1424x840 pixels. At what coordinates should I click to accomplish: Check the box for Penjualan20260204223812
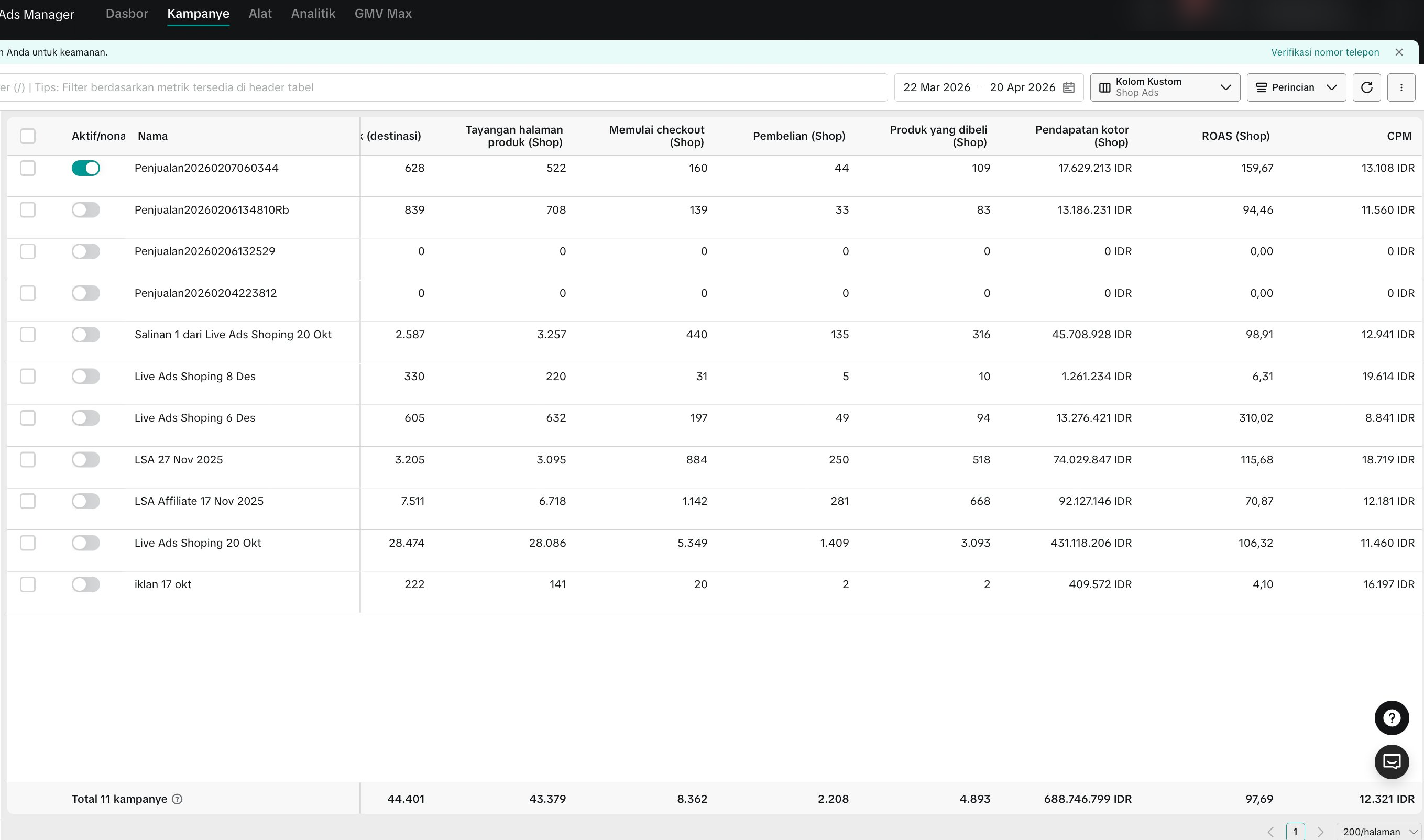(28, 293)
